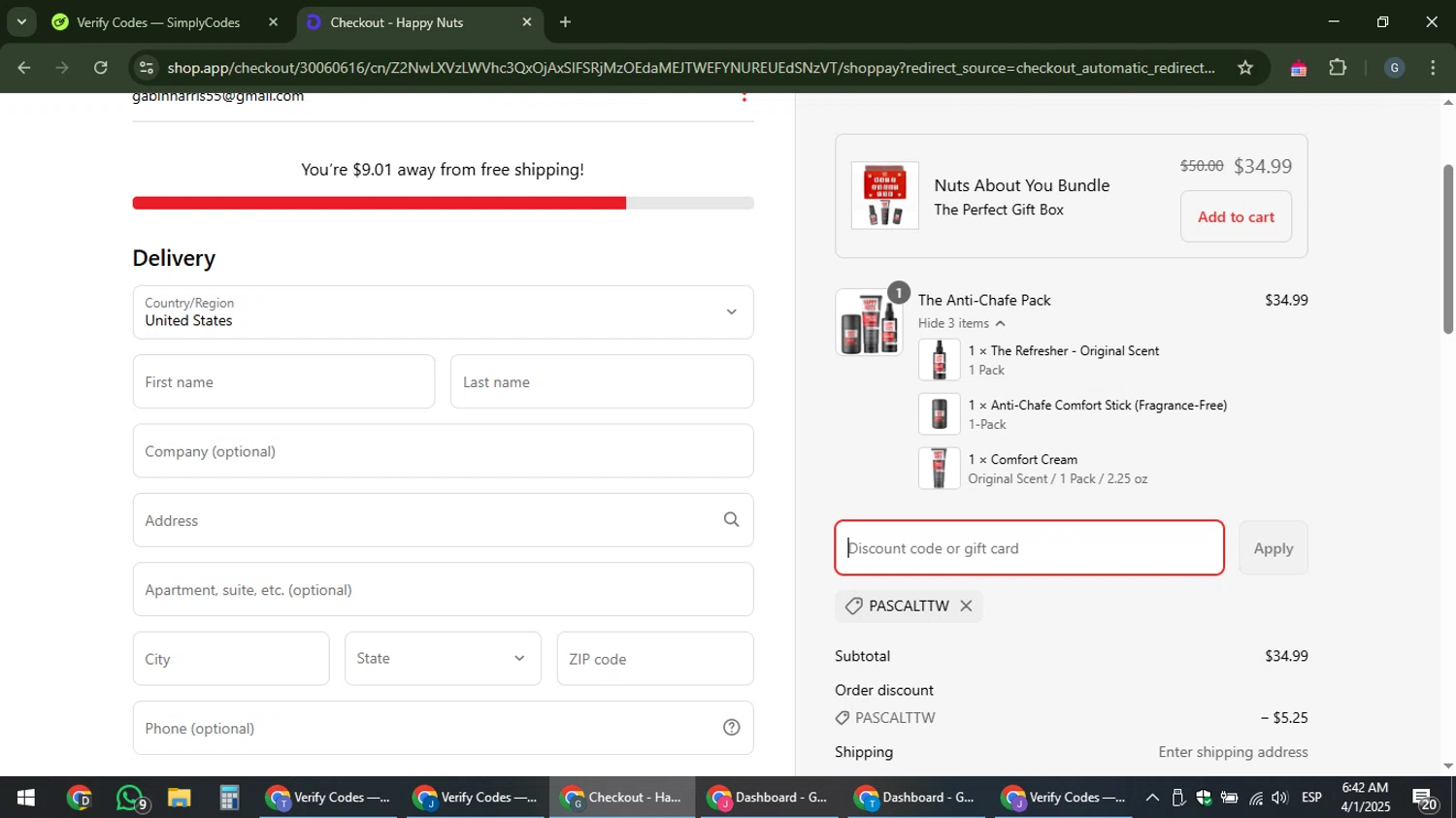Image resolution: width=1456 pixels, height=818 pixels.
Task: Open the tab search dropdown arrow
Action: point(21,21)
